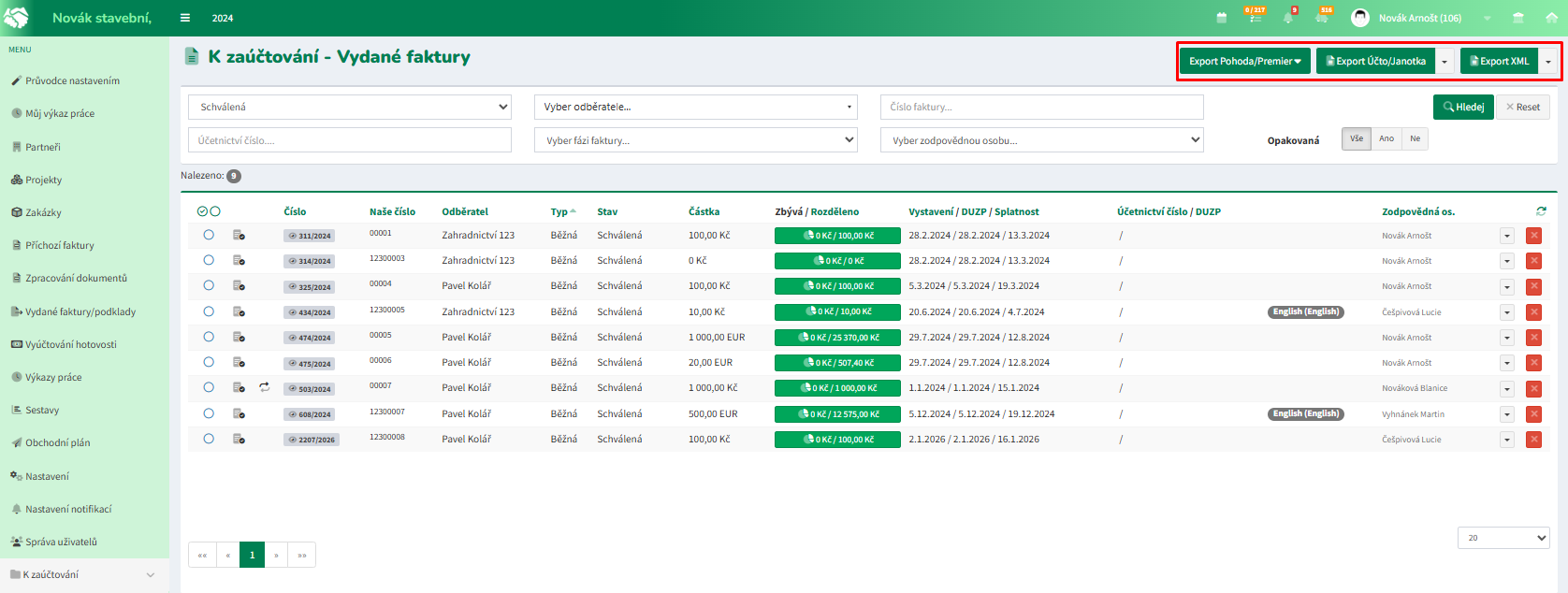Delete invoice 311/2024 with red X button

click(1533, 236)
